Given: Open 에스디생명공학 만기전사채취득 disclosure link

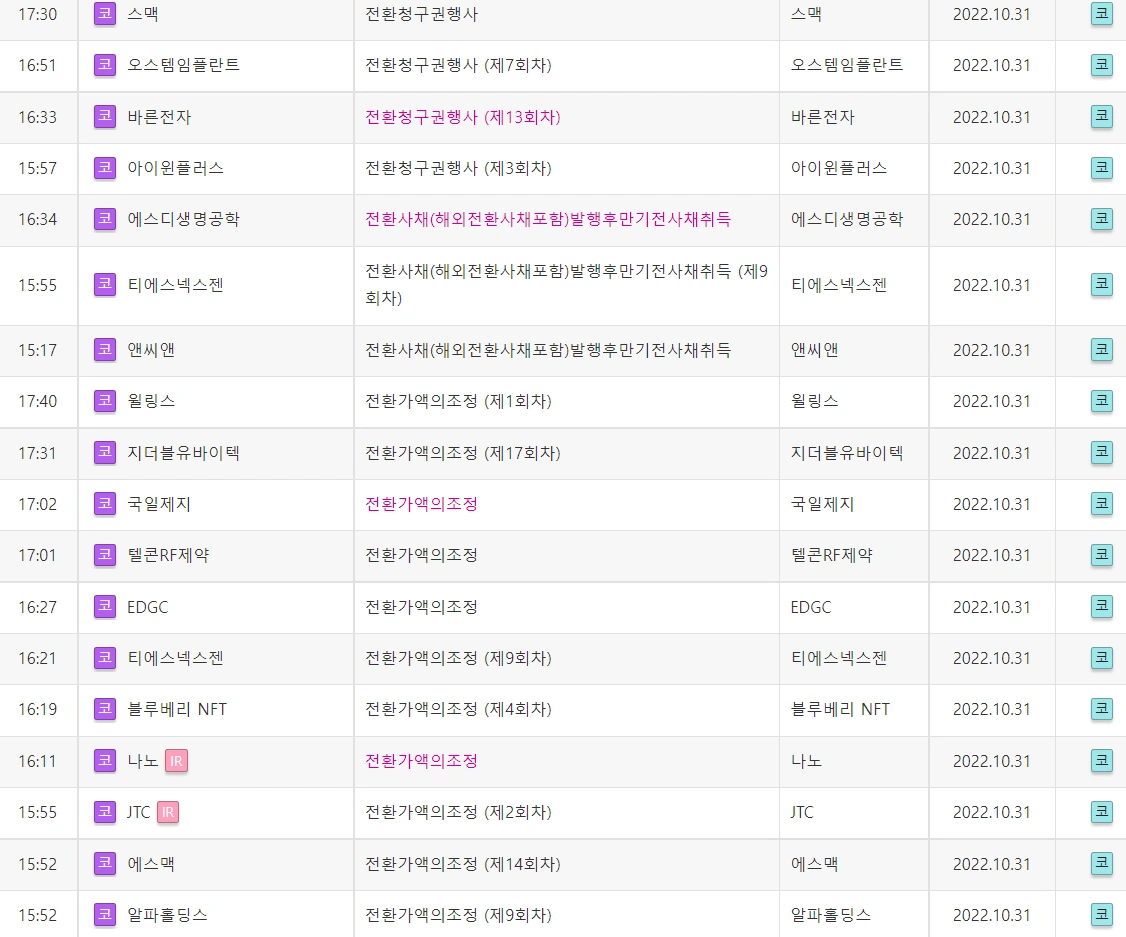Looking at the screenshot, I should [548, 218].
